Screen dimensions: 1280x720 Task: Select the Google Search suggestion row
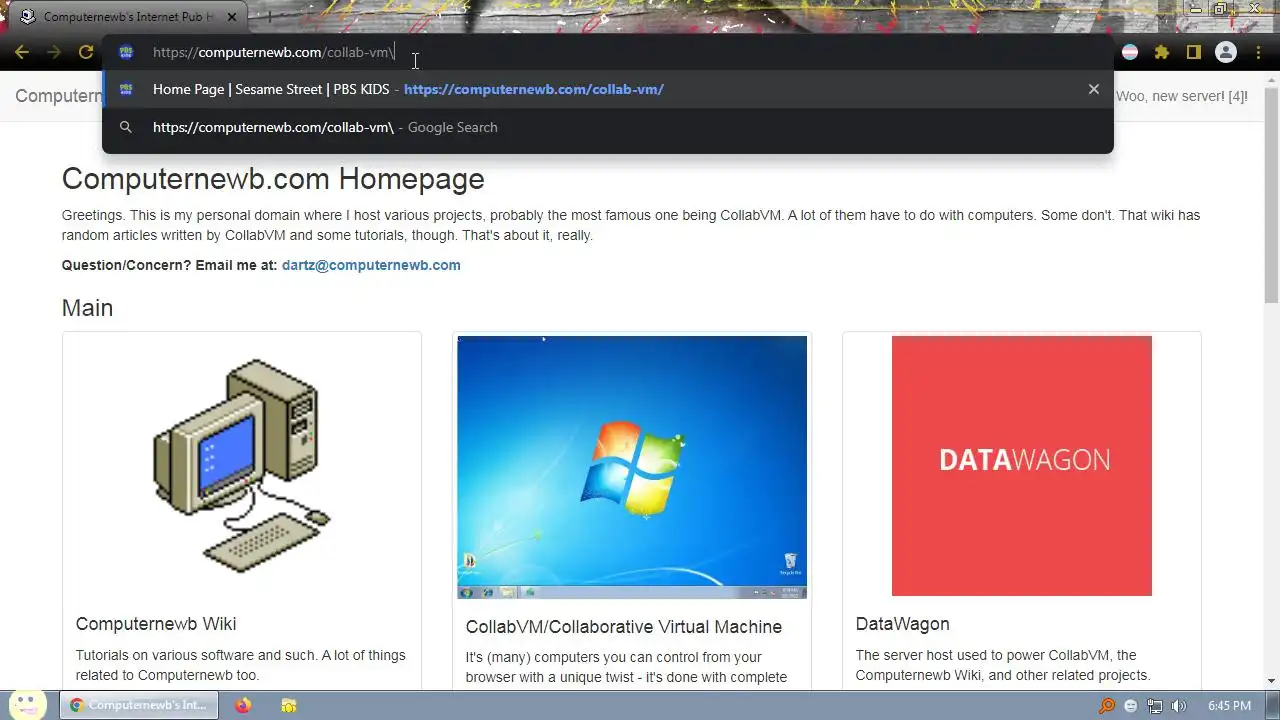[x=608, y=127]
